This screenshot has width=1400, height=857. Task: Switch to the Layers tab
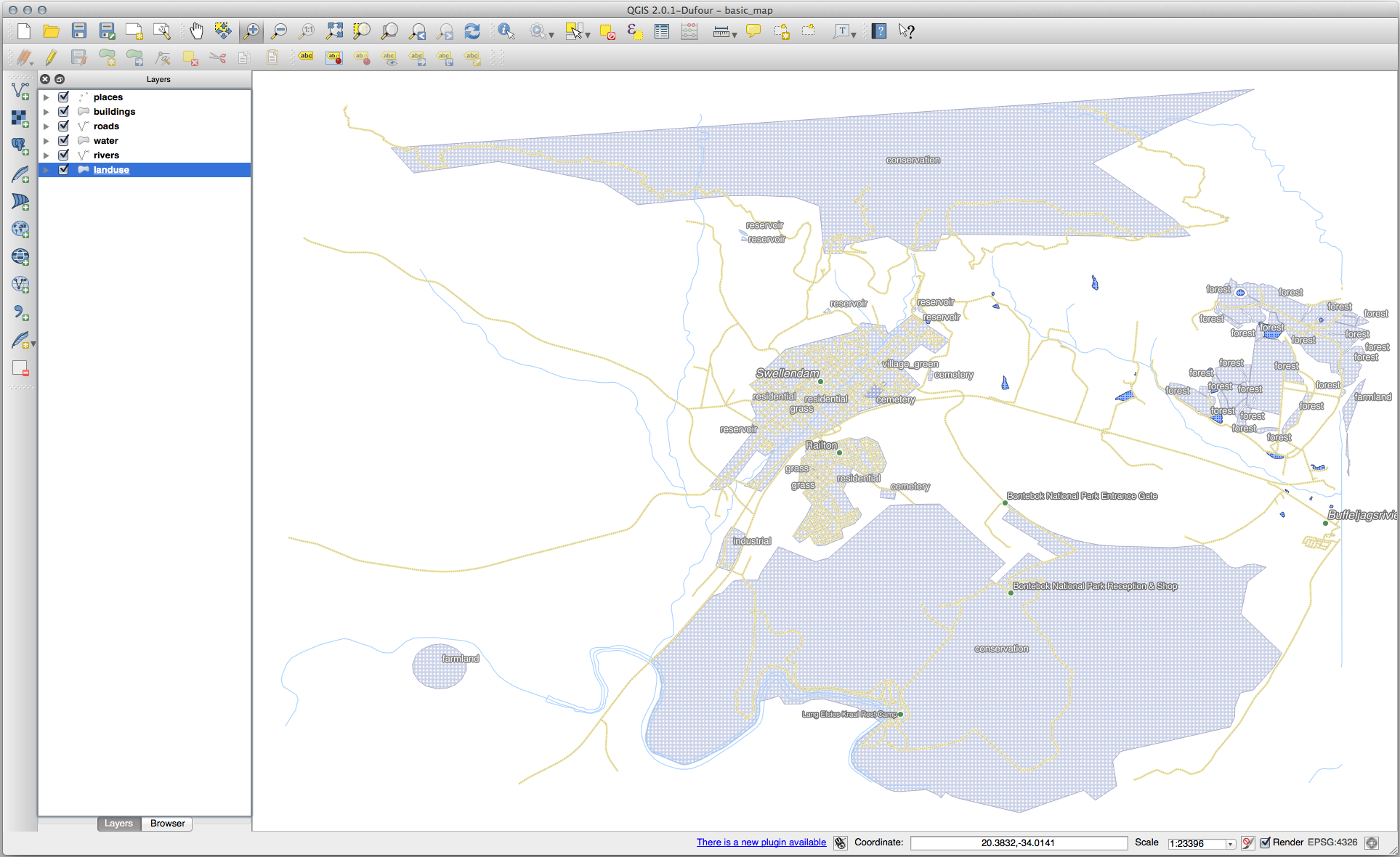118,823
